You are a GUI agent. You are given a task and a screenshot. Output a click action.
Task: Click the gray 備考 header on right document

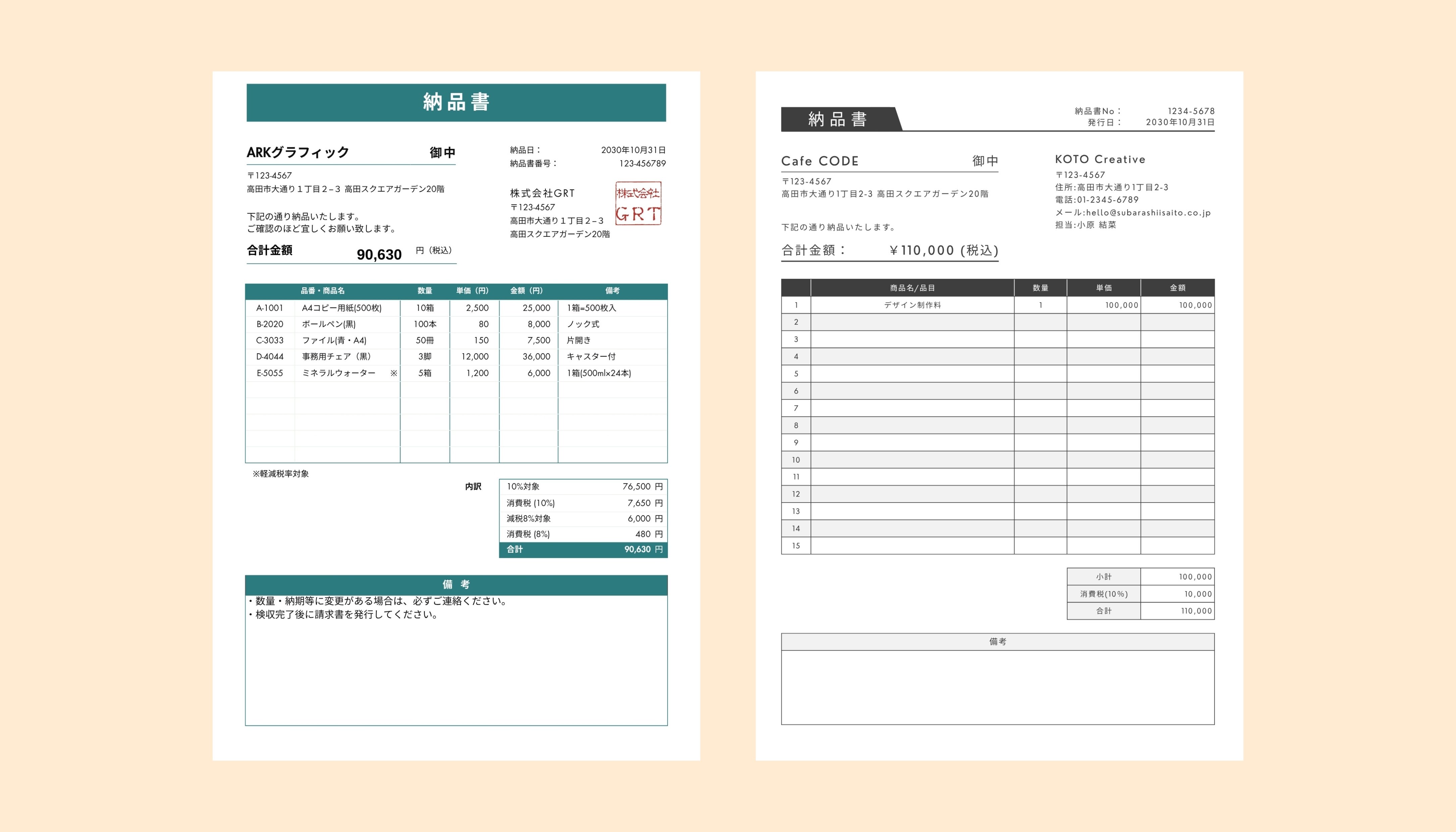[x=998, y=642]
